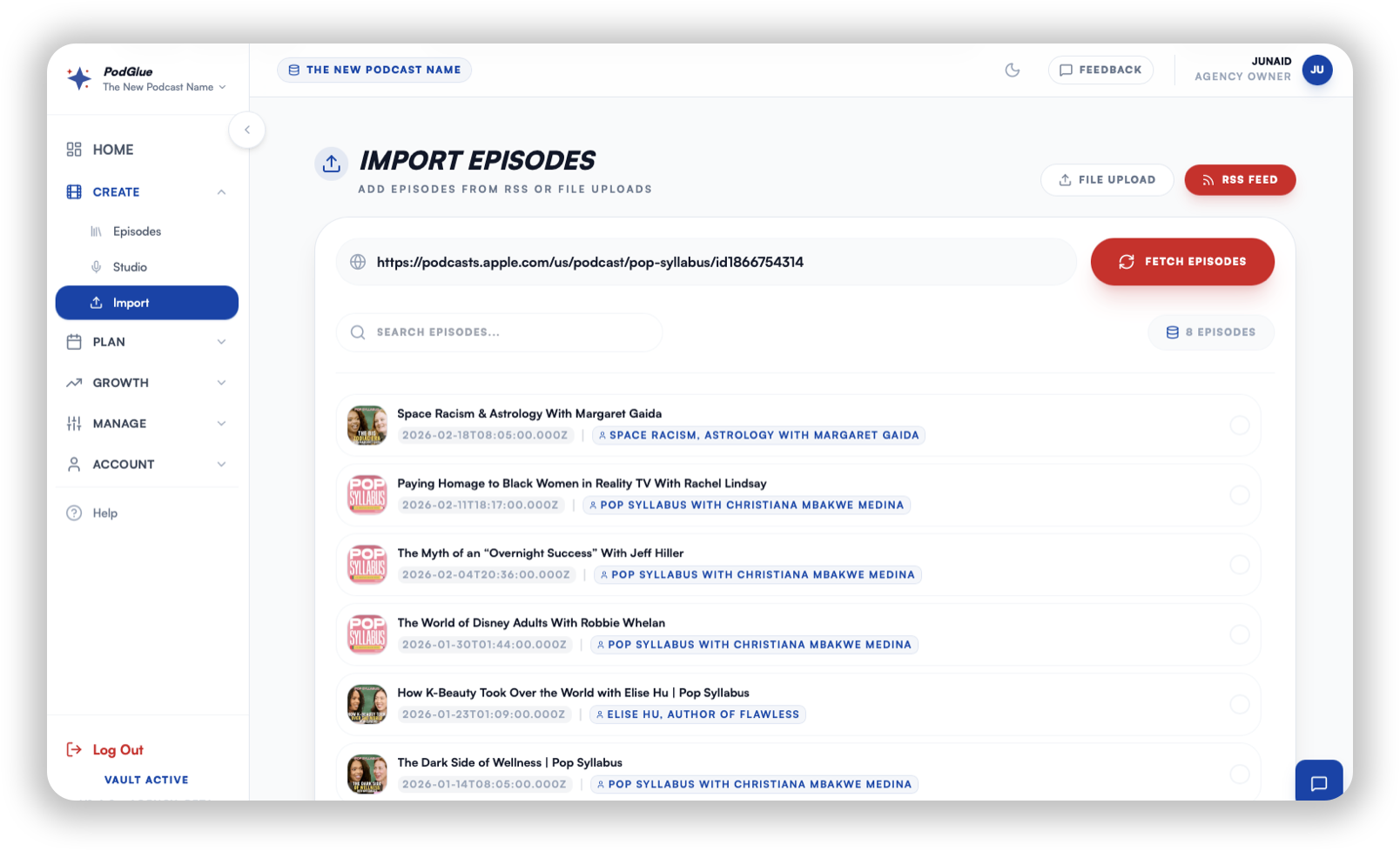Viewport: 1400px width, 851px height.
Task: Click the upload icon beside Import Episodes
Action: click(331, 163)
